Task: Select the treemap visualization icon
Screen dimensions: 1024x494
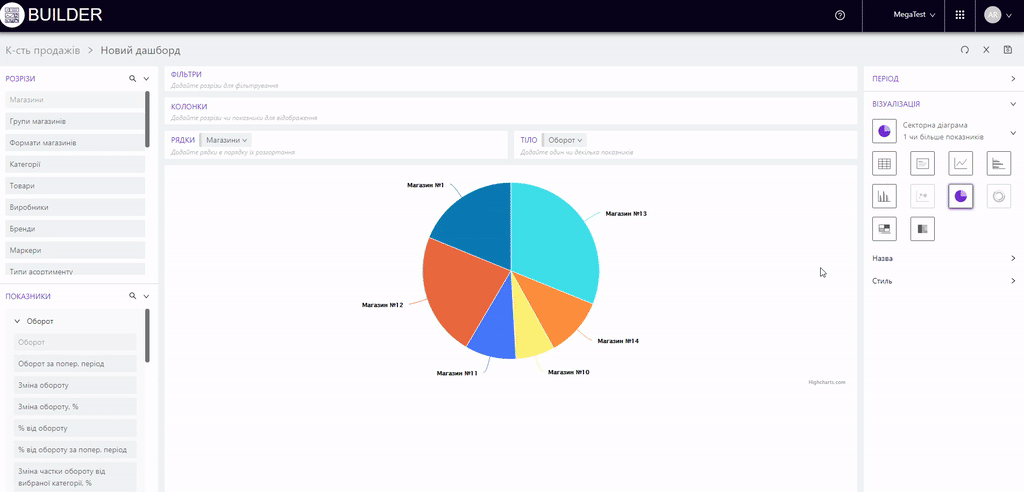Action: pos(884,229)
